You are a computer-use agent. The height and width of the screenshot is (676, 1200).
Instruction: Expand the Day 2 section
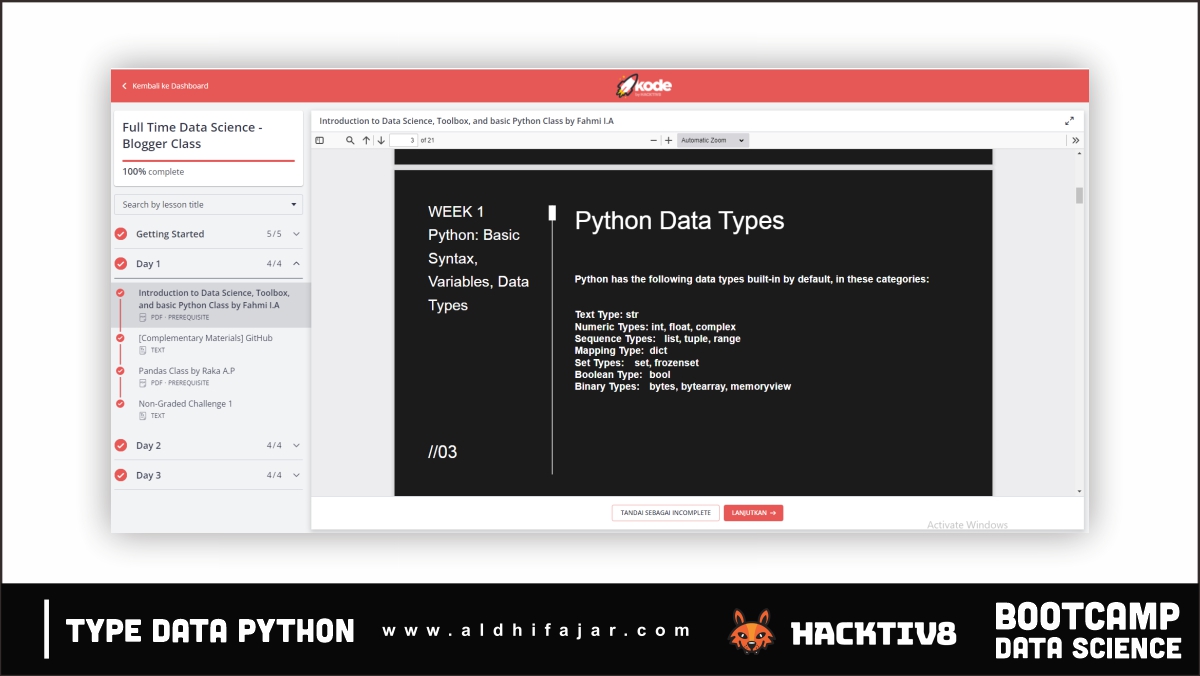pos(296,445)
